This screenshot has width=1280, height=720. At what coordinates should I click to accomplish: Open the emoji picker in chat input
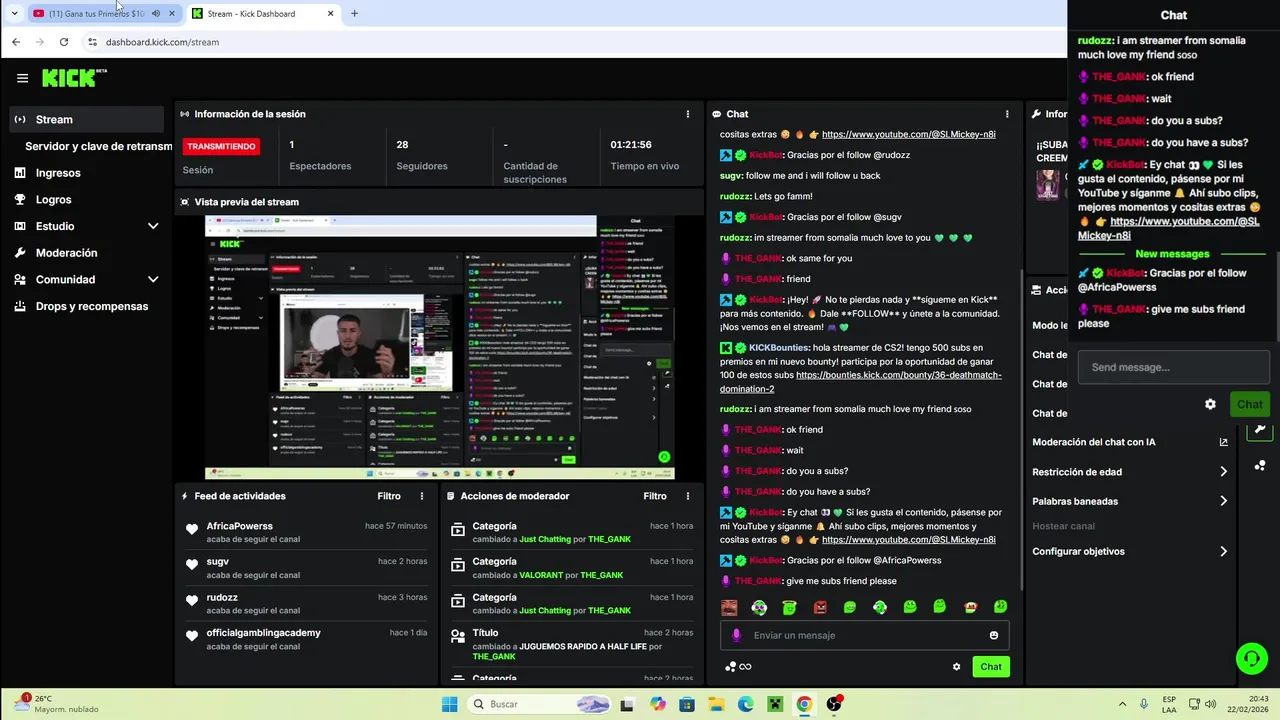coord(993,635)
